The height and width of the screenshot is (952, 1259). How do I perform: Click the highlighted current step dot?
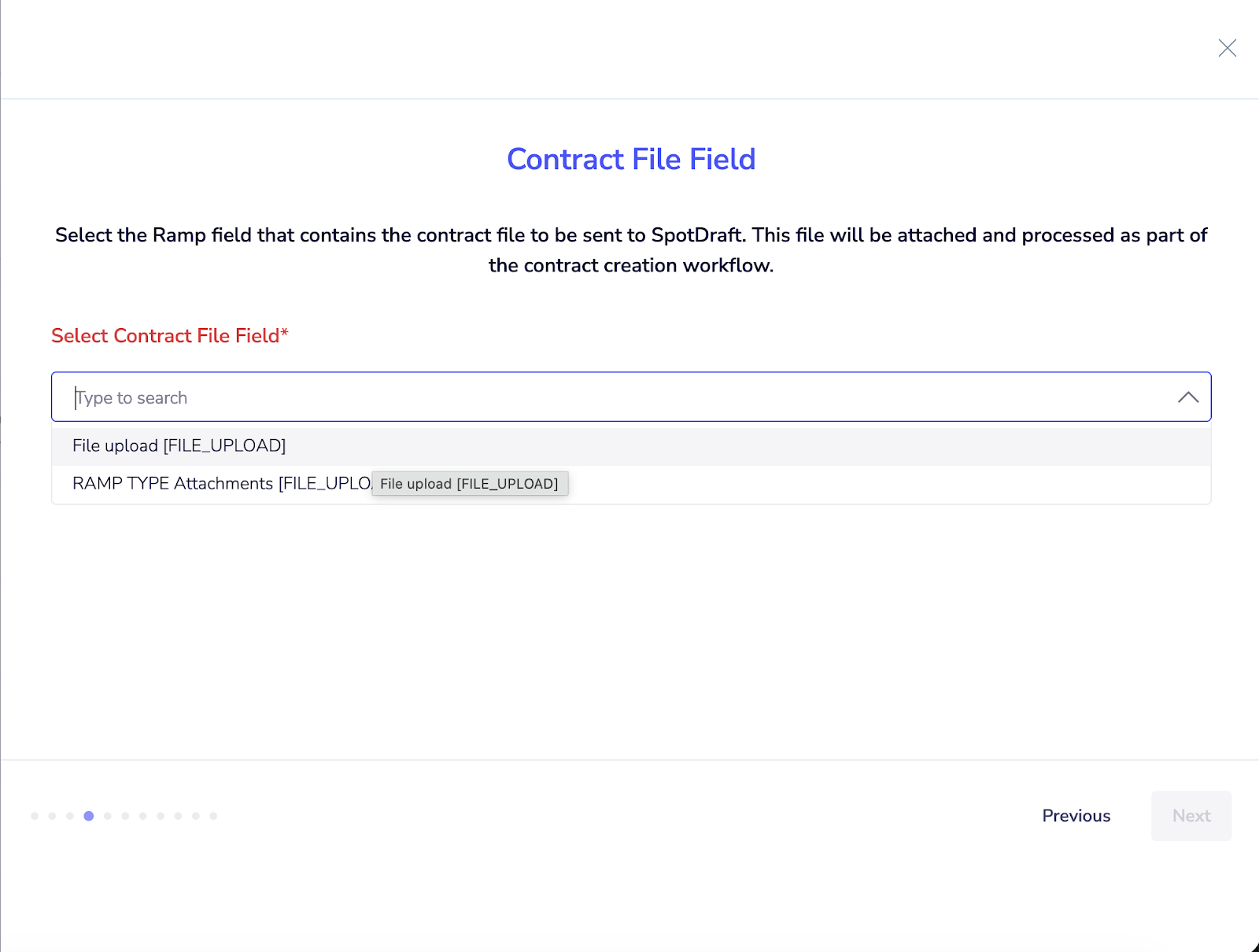pyautogui.click(x=89, y=816)
